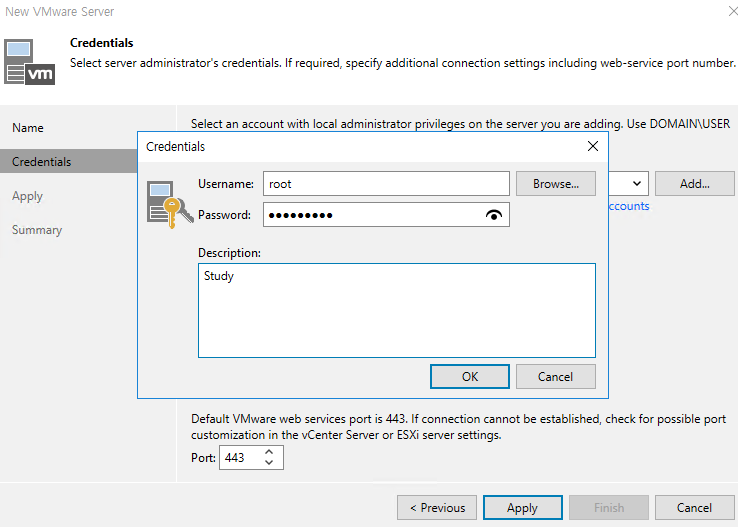Click OK in the Credentials dialog

[x=470, y=376]
